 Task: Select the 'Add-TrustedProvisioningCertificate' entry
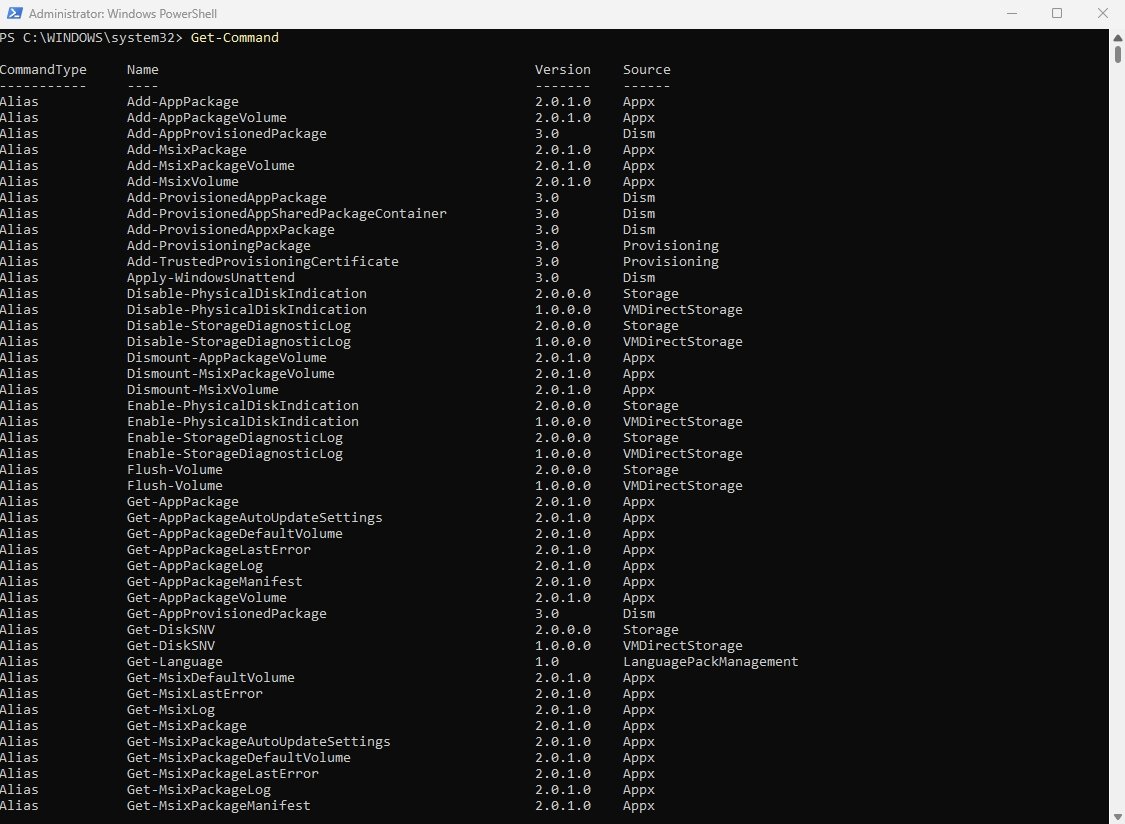263,262
